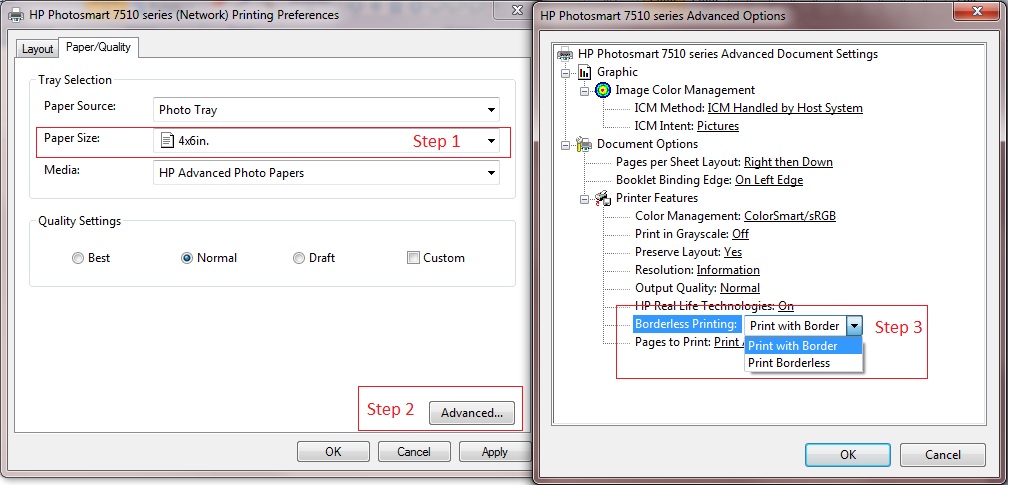The image size is (1009, 486).
Task: Collapse the Document Options node
Action: tap(566, 145)
